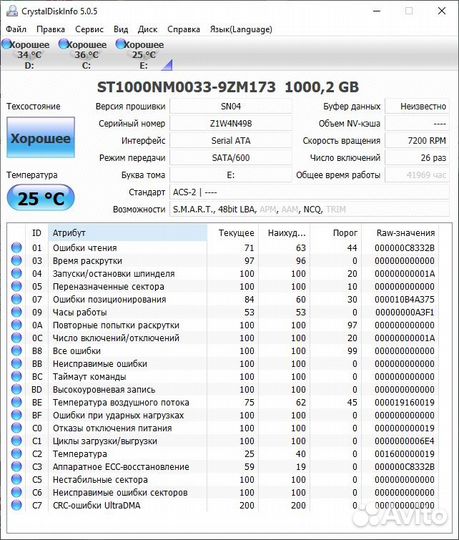This screenshot has height=540, width=459.
Task: Click the total working hours field
Action: 417,175
